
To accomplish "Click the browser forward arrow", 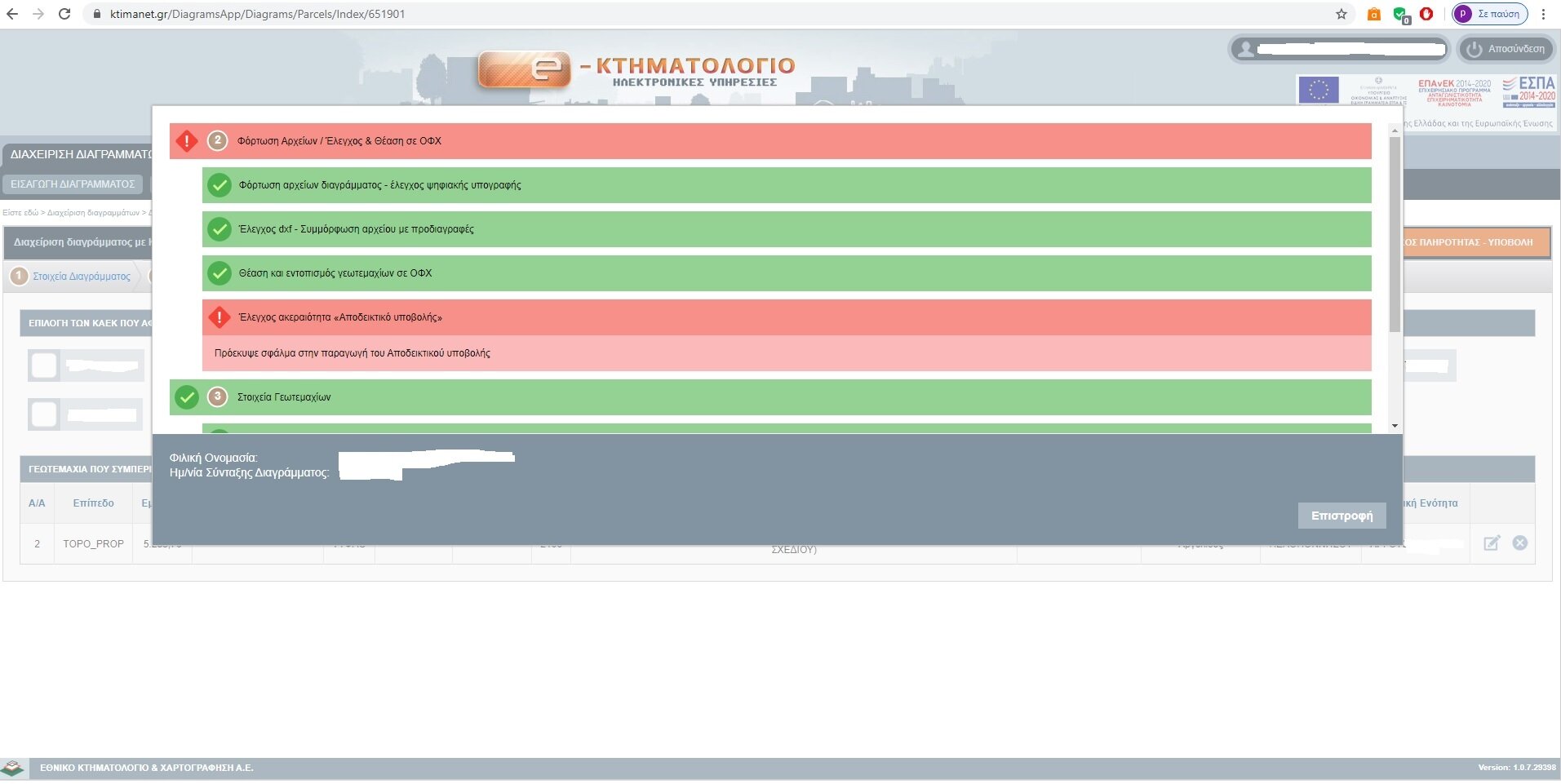I will coord(38,14).
